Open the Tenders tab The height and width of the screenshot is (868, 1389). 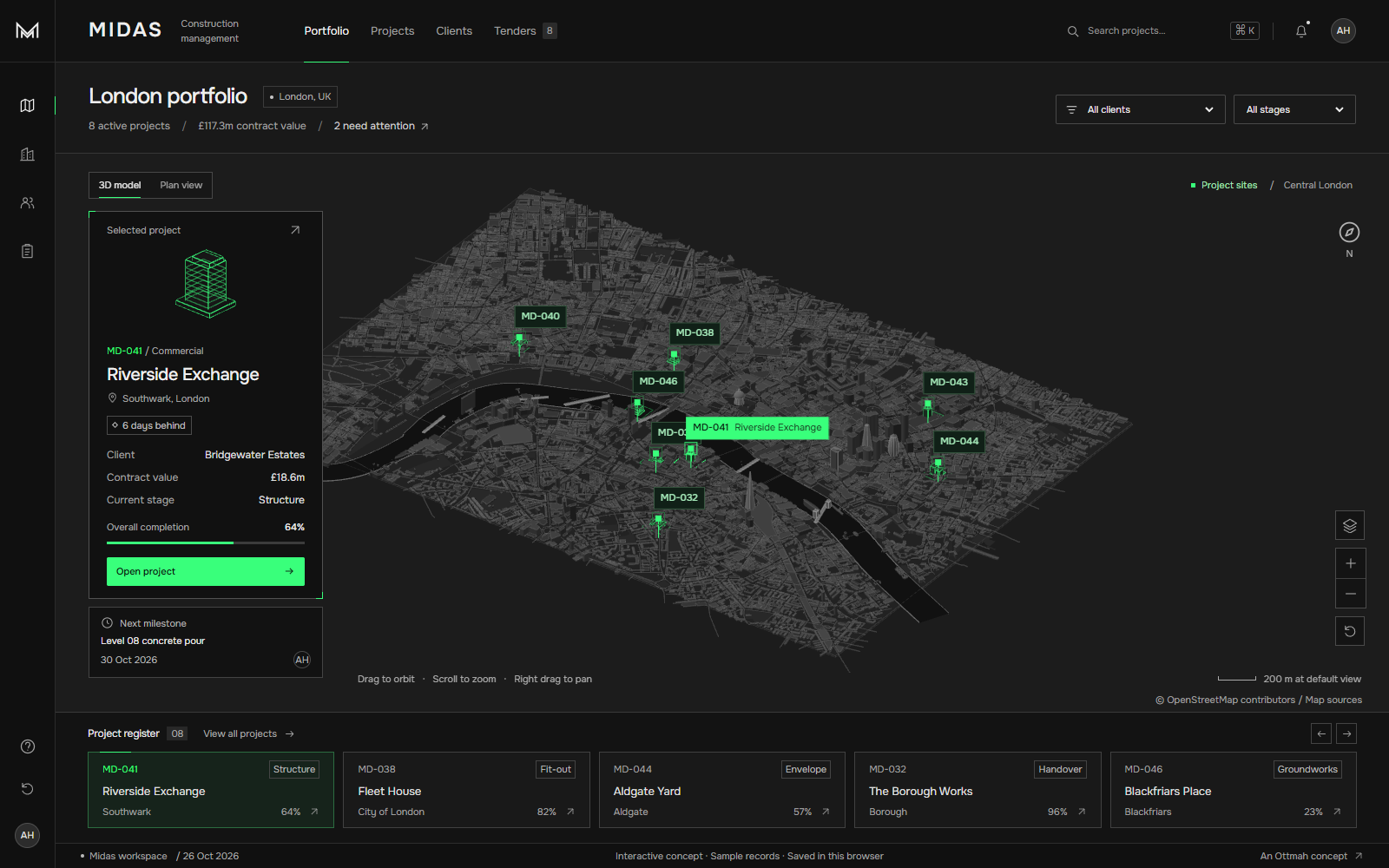(524, 30)
